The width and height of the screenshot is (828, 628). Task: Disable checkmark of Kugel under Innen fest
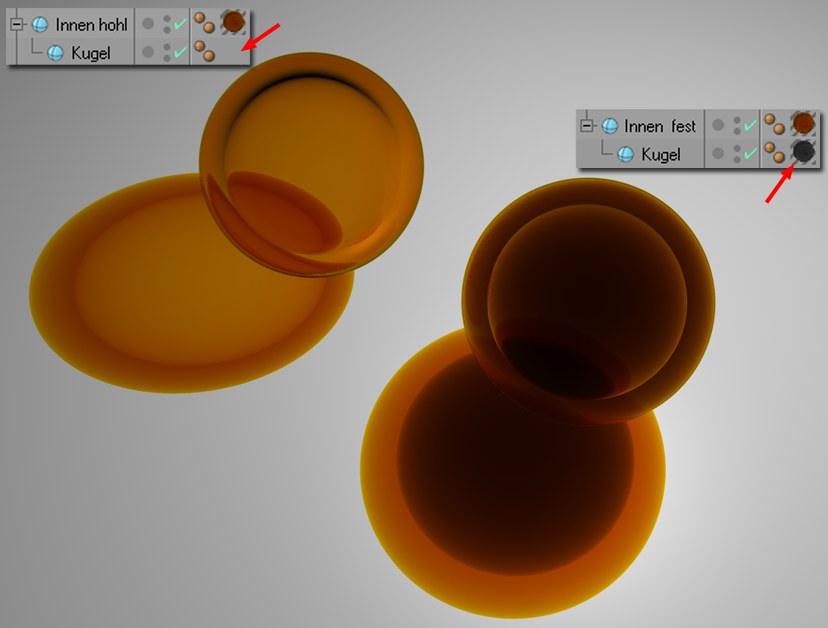(749, 153)
